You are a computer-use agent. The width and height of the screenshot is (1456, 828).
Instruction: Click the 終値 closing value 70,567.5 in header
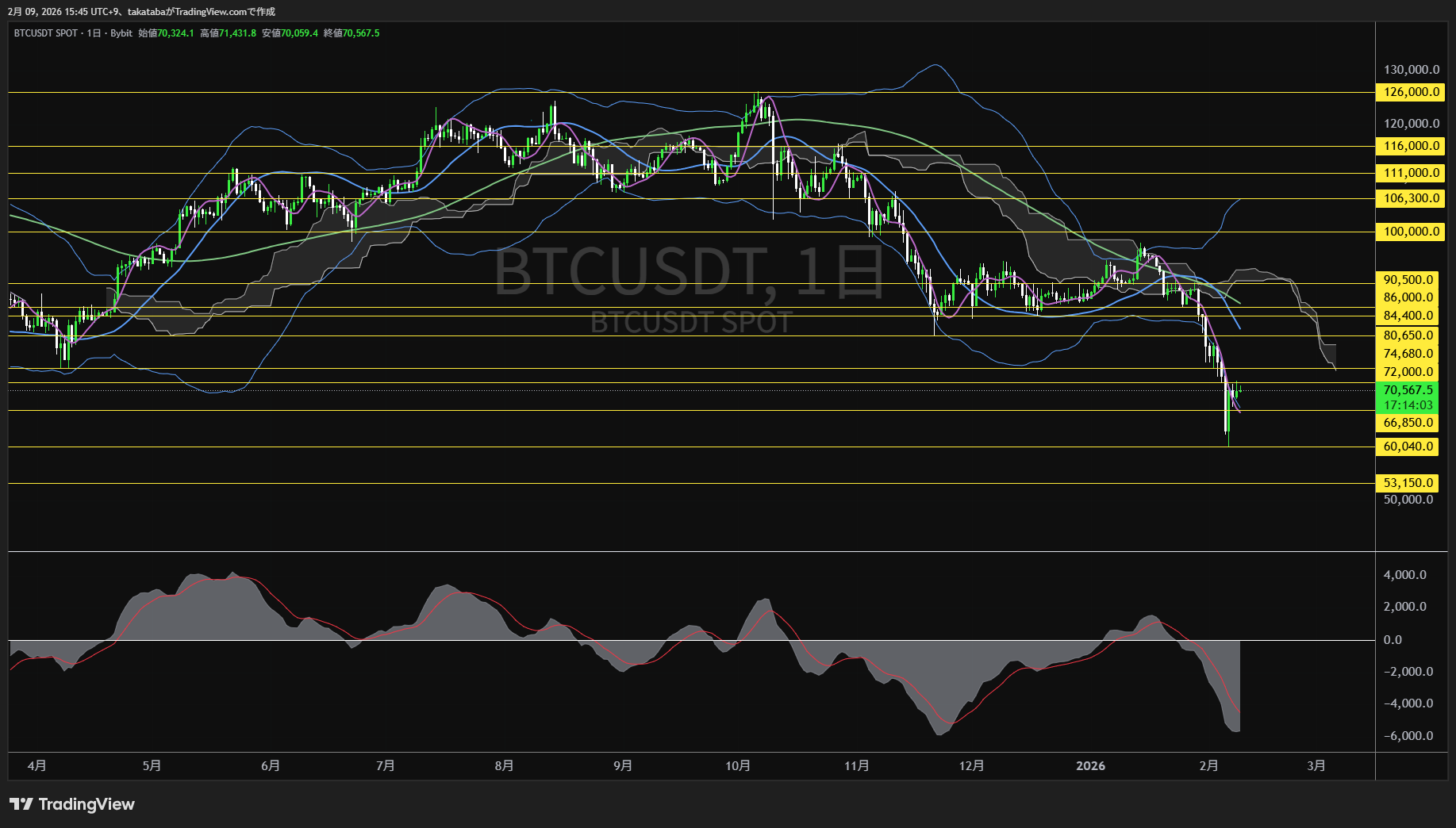coord(361,33)
